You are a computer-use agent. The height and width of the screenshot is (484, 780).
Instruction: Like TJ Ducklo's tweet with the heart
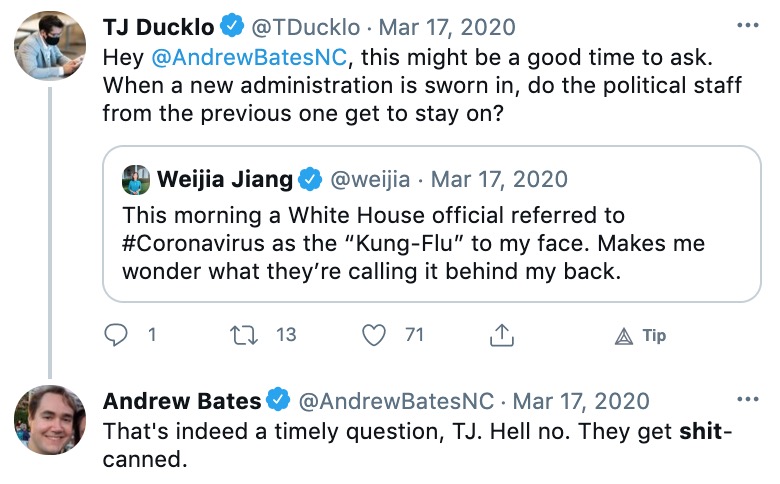click(x=374, y=336)
